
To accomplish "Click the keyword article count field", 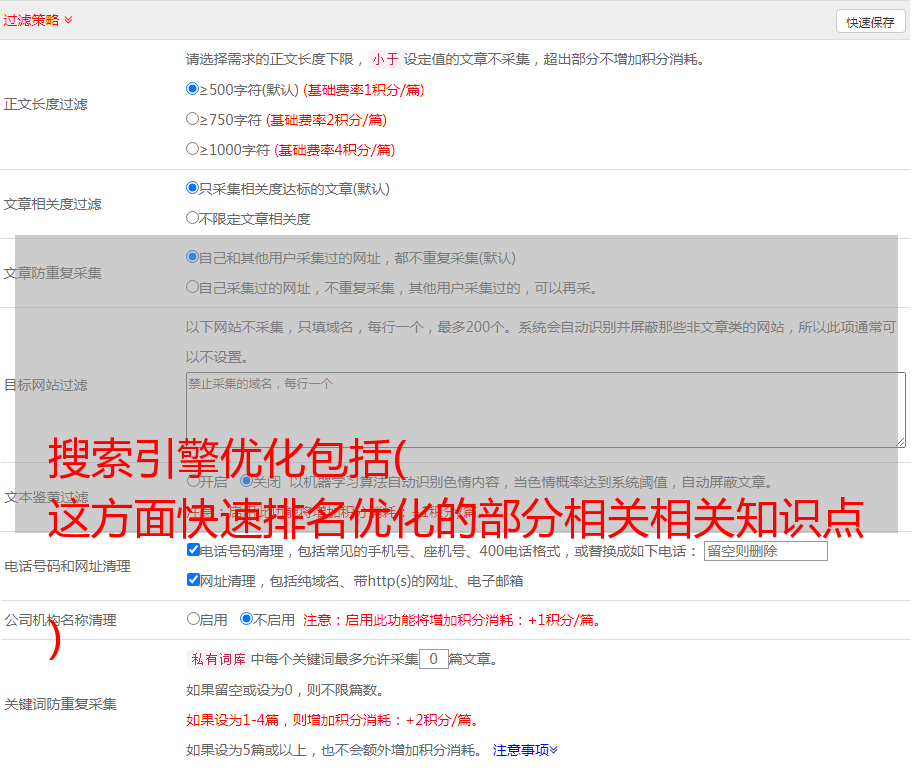I will tap(433, 659).
